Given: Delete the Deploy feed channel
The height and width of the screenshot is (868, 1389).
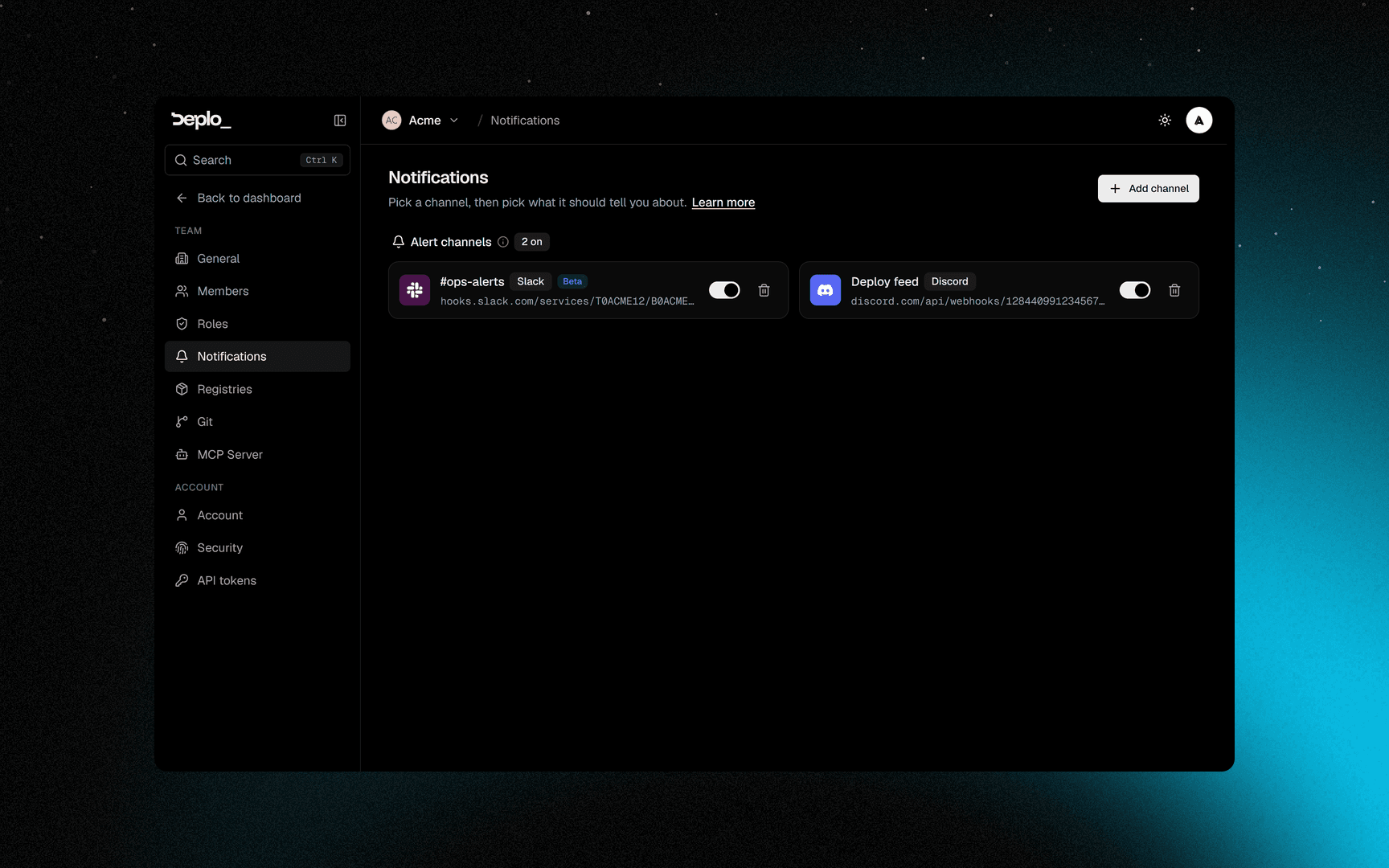Looking at the screenshot, I should 1174,290.
